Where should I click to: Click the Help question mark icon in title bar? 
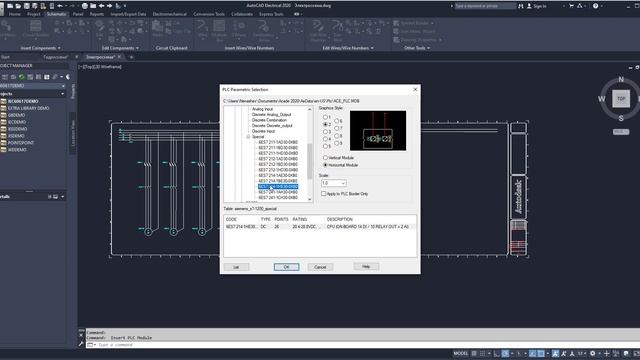tap(596, 6)
